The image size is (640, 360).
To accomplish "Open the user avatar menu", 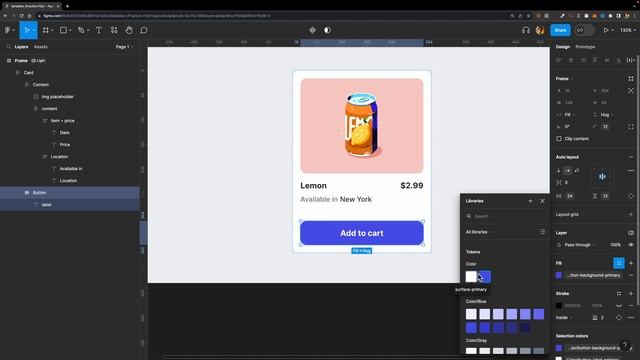I will 540,30.
